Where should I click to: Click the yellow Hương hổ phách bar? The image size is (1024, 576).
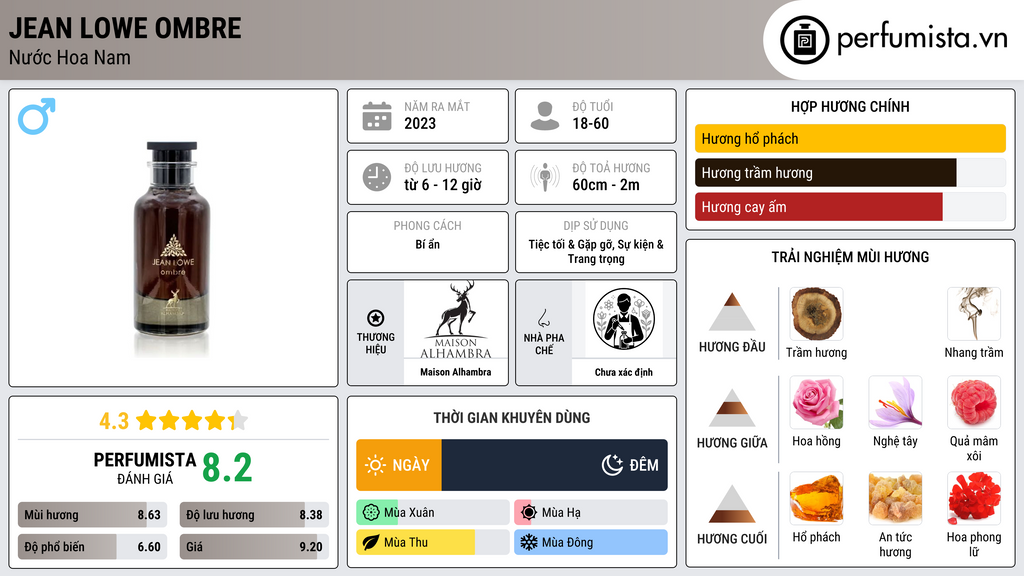[850, 138]
